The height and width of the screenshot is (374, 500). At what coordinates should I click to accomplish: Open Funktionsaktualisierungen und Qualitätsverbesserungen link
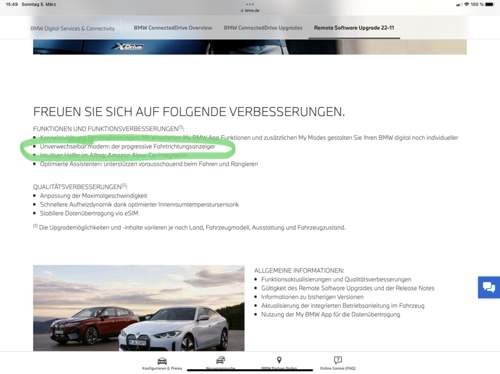tap(336, 279)
